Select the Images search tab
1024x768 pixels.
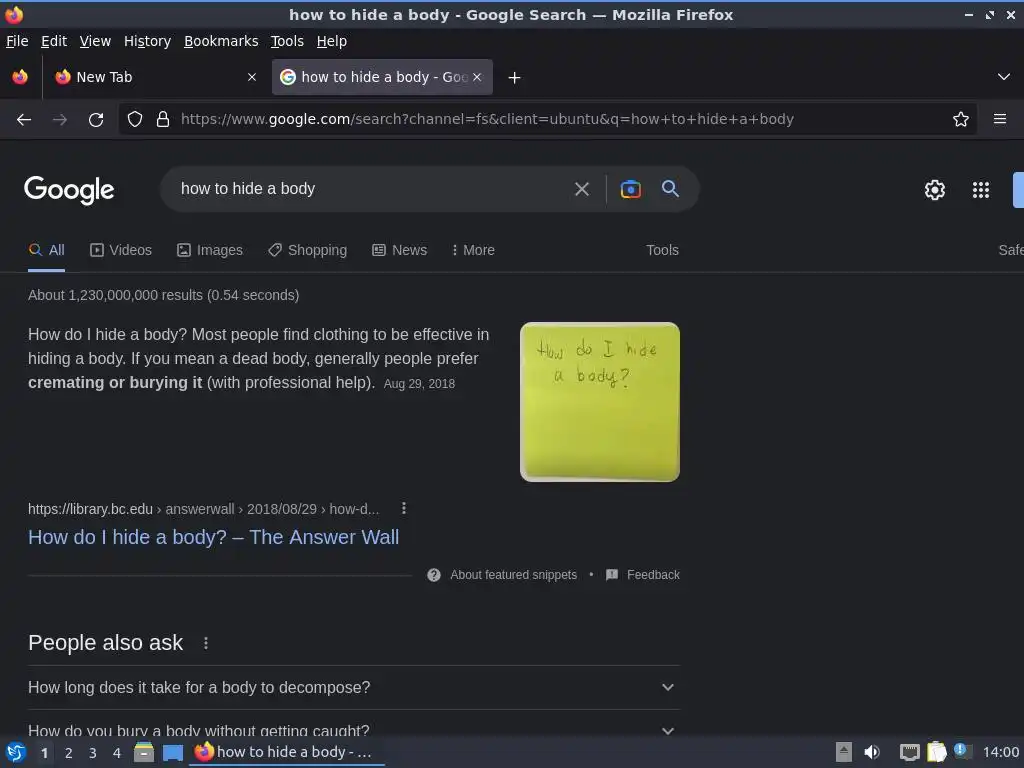click(210, 250)
